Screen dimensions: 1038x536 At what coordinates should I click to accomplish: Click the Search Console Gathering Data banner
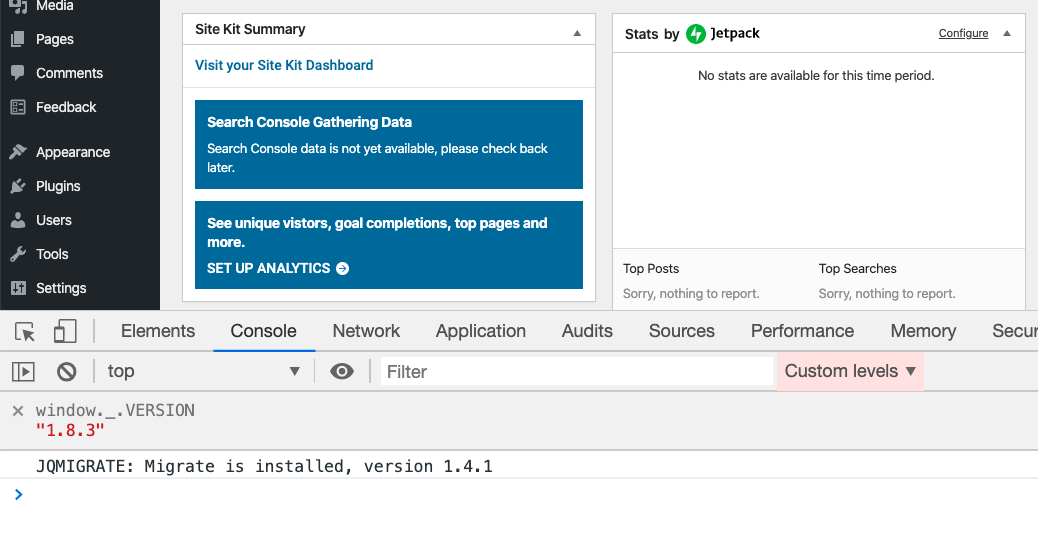click(x=389, y=144)
